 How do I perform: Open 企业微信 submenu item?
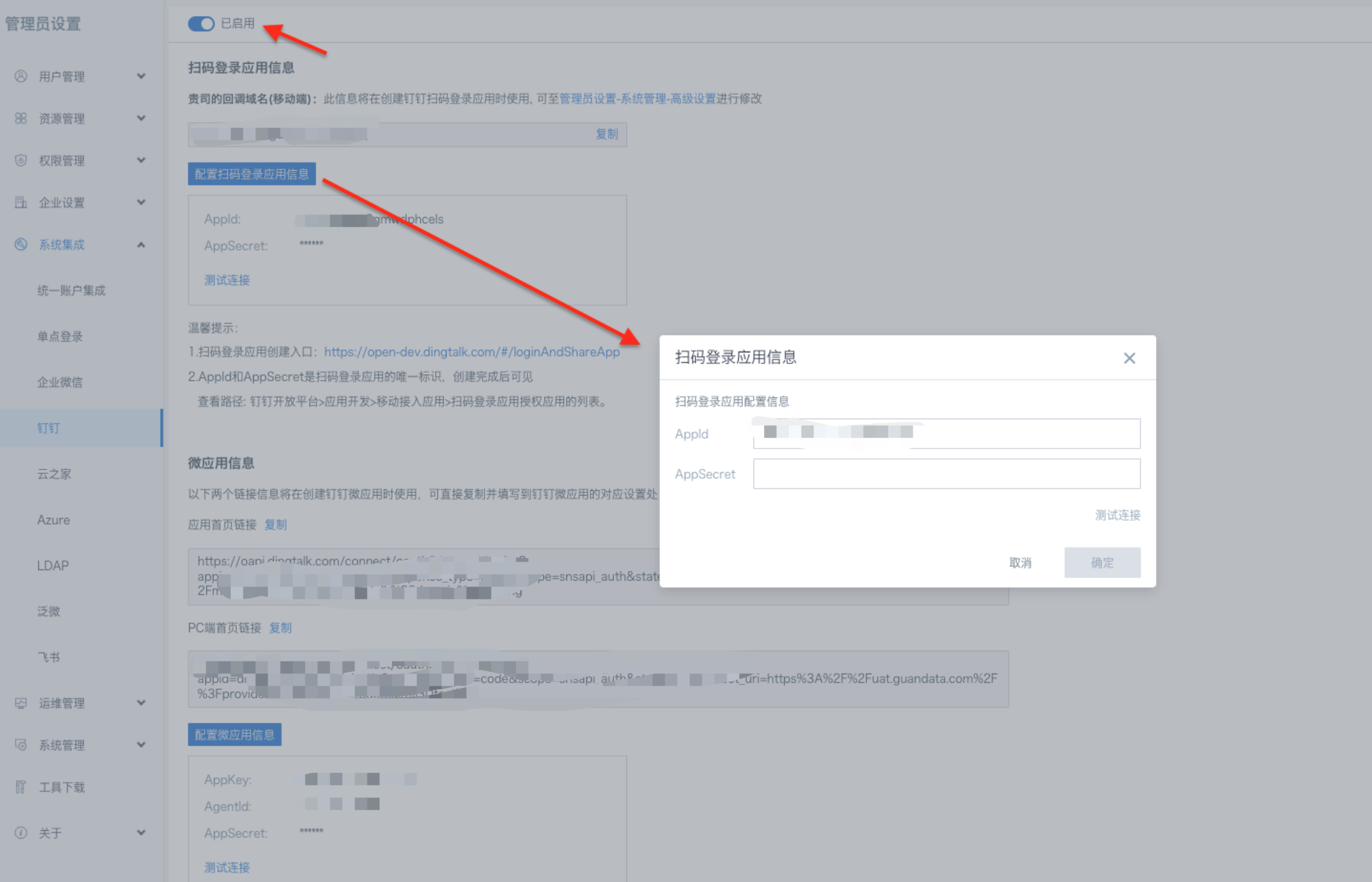point(60,382)
